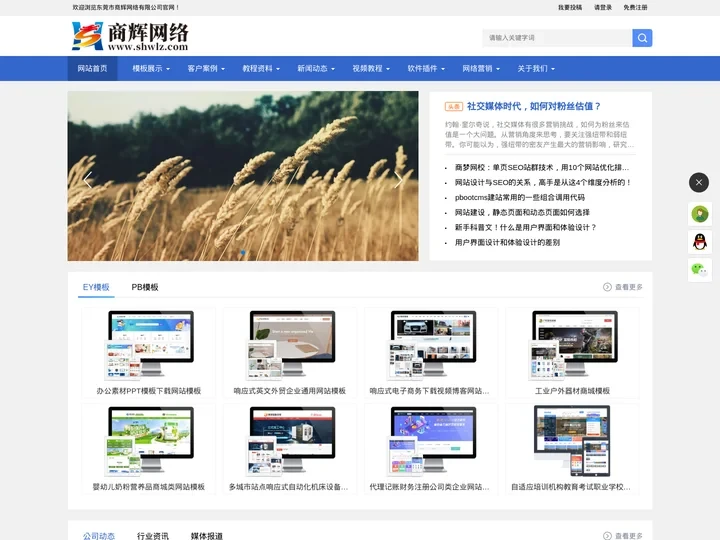The width and height of the screenshot is (720, 540).
Task: Switch to the 媒体报道 tab
Action: point(207,535)
